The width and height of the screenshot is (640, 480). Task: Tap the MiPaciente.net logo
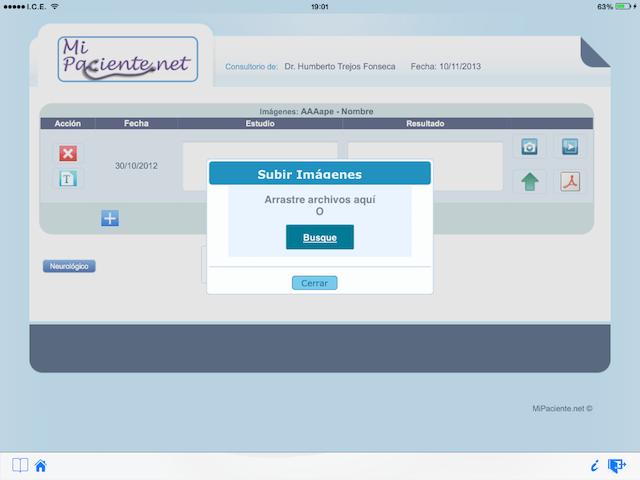point(128,56)
